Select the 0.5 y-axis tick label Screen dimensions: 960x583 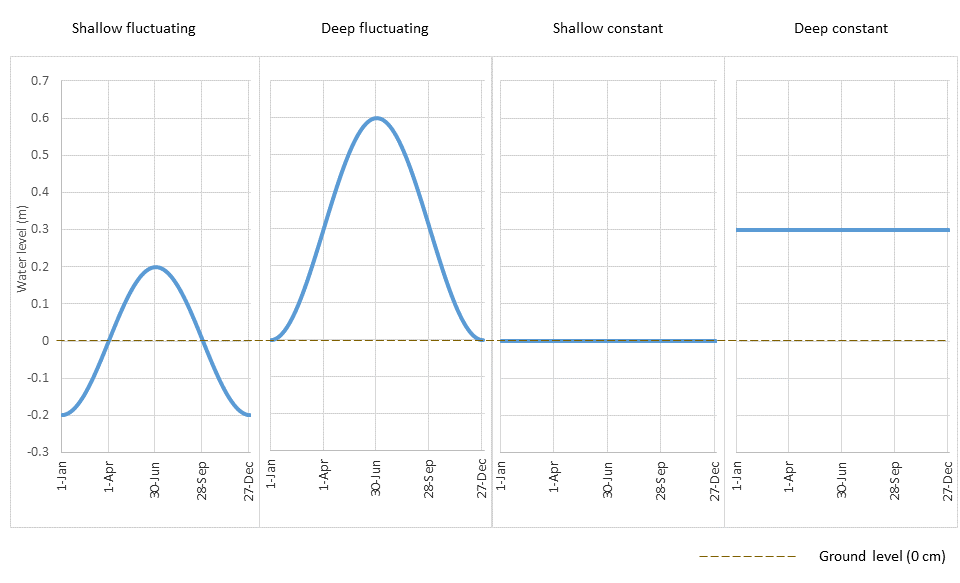40,155
